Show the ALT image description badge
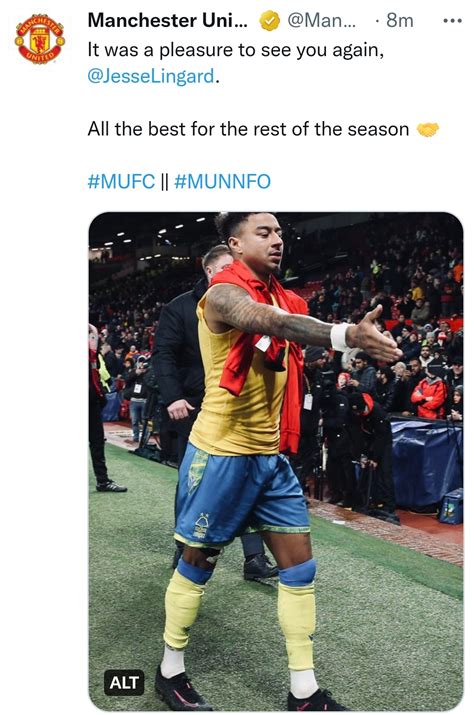Screen dimensions: 474x715 tap(124, 683)
